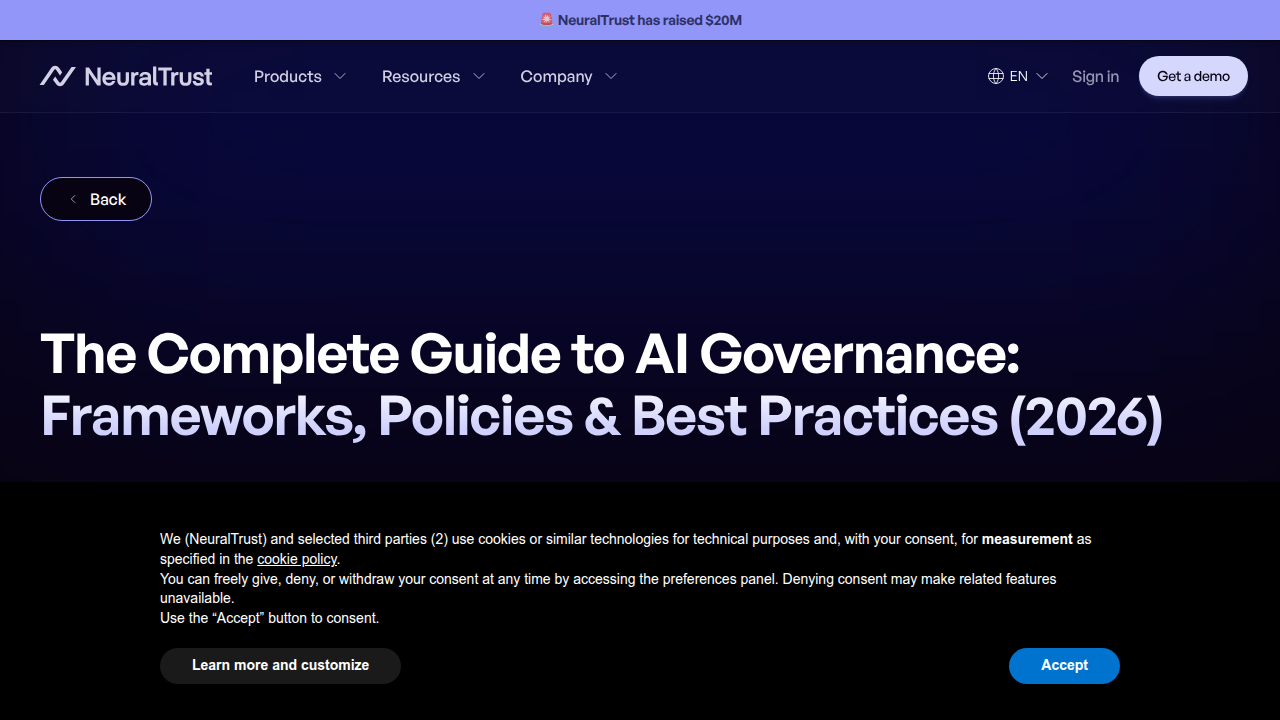This screenshot has height=720, width=1280.
Task: Expand the Resources menu chevron
Action: (479, 76)
